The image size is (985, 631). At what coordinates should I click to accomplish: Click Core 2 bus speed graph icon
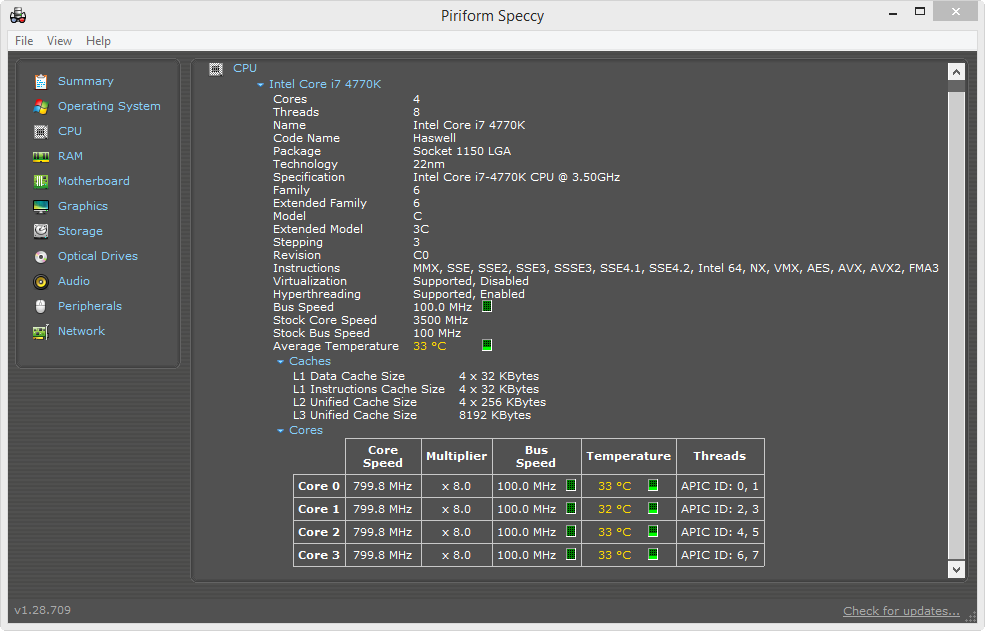point(571,531)
